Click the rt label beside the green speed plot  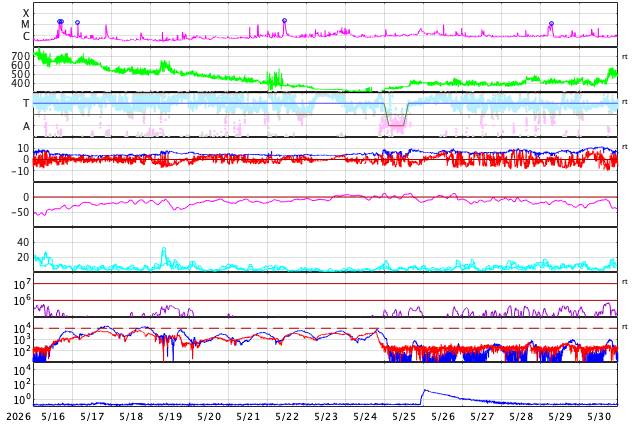click(625, 57)
